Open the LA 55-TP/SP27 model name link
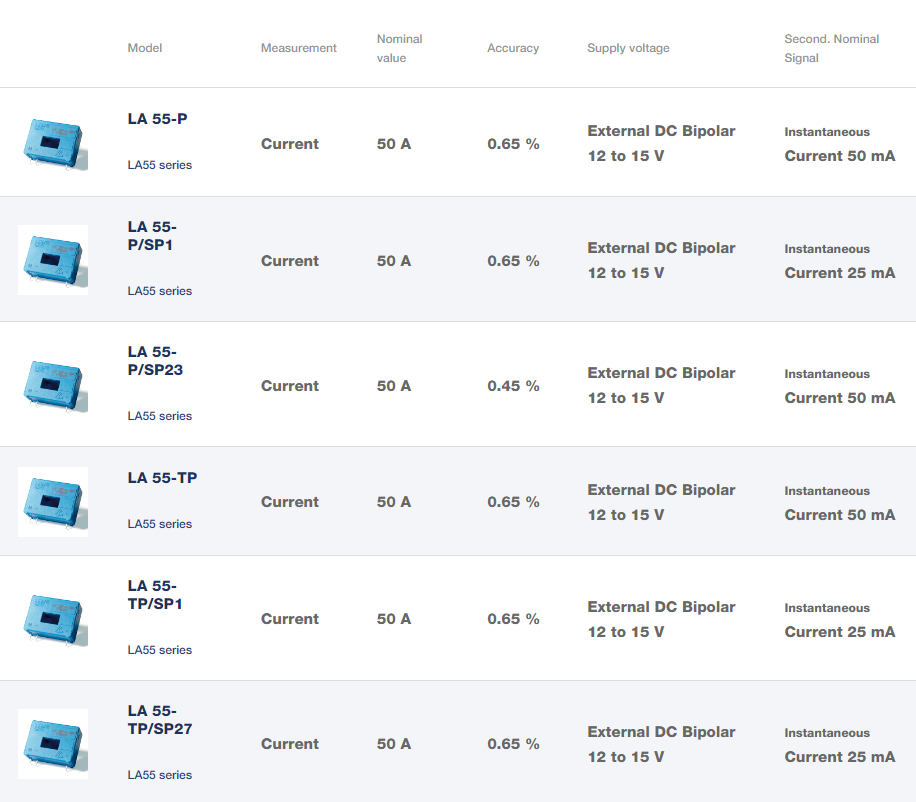Image resolution: width=916 pixels, height=802 pixels. tap(160, 720)
